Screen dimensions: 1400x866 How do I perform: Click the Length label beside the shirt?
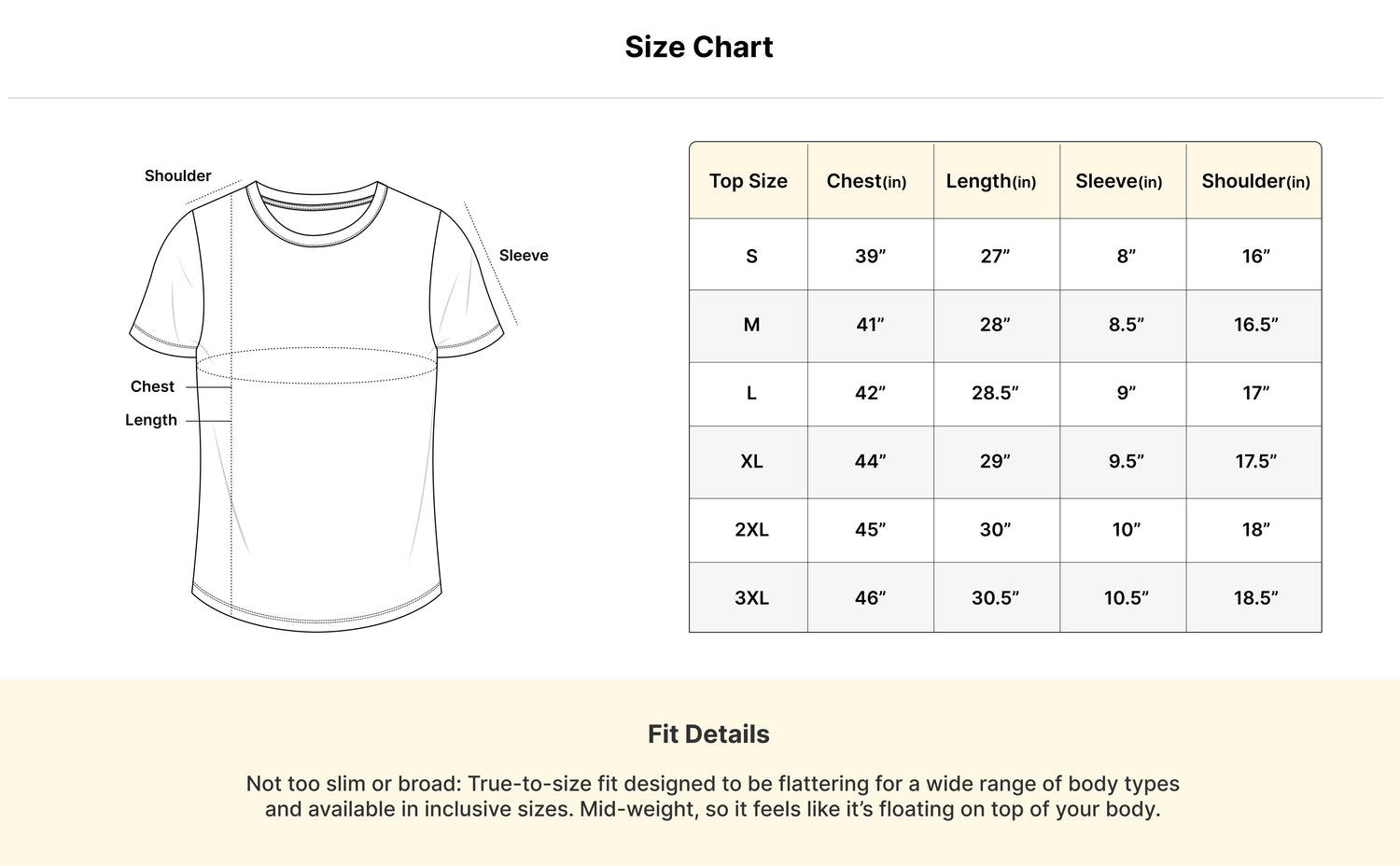click(151, 420)
